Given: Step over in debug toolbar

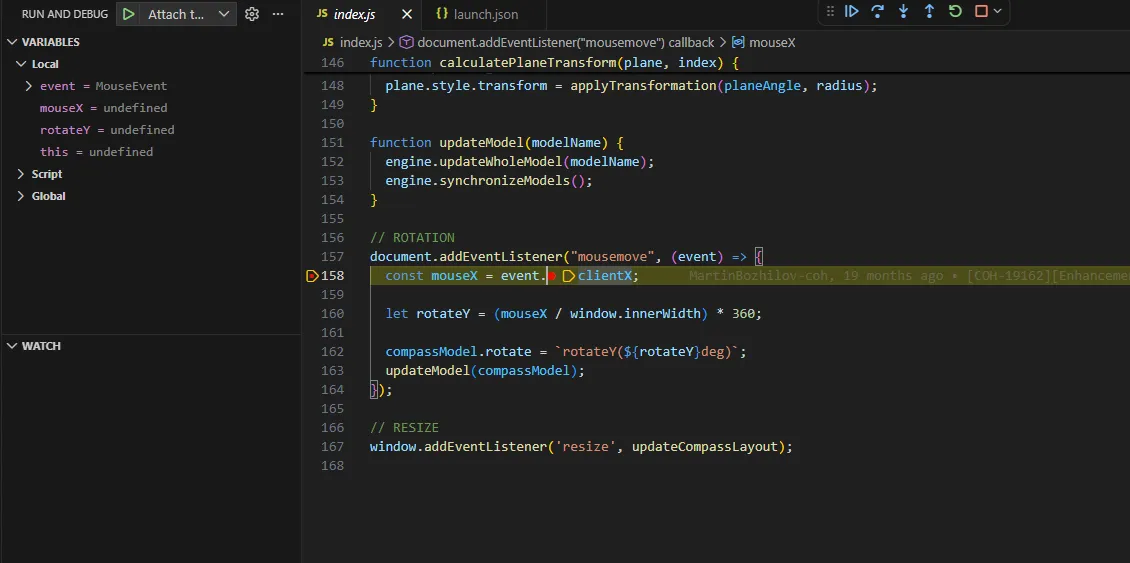Looking at the screenshot, I should (878, 11).
